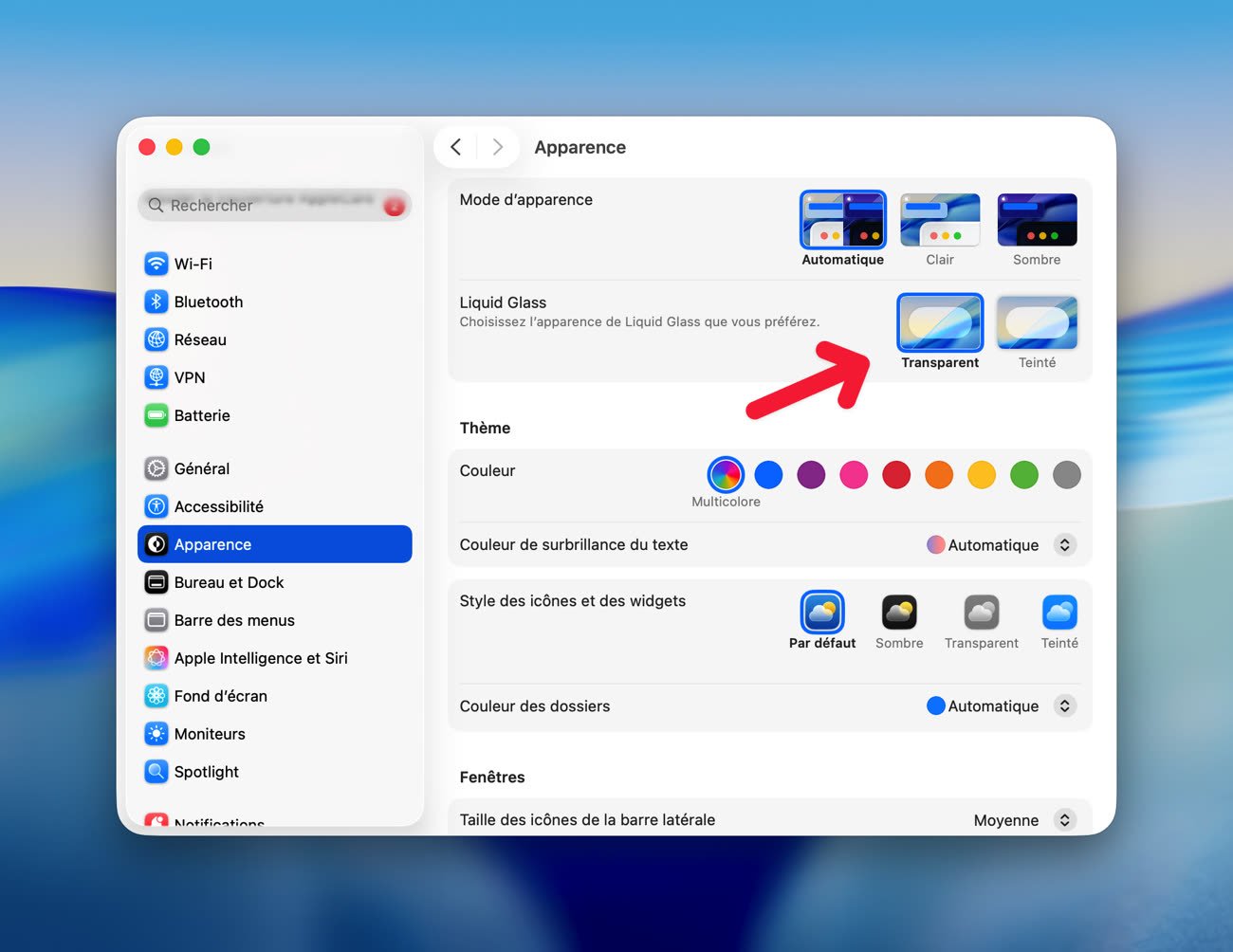
Task: Open the Couleur des dossiers dropdown
Action: (1064, 706)
